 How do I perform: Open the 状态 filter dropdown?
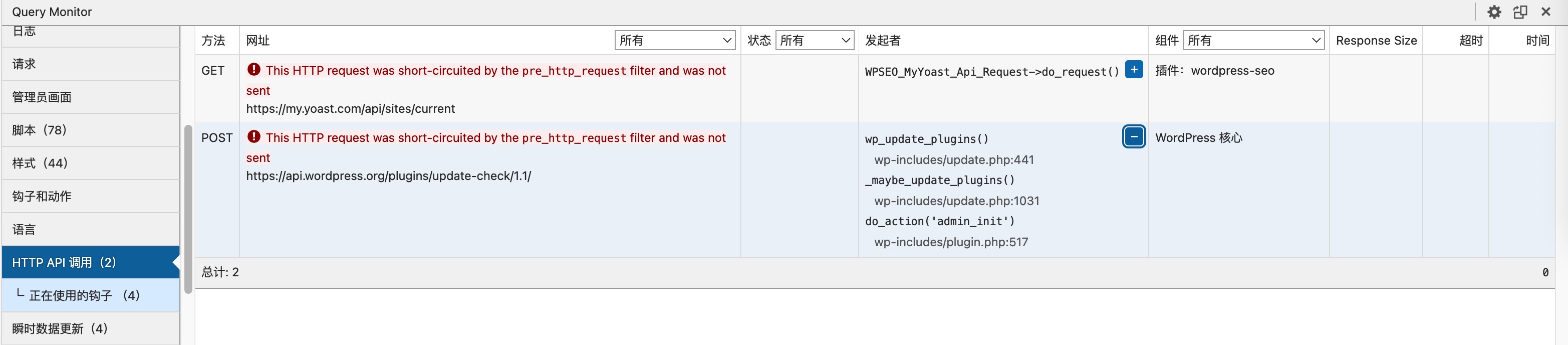tap(815, 40)
